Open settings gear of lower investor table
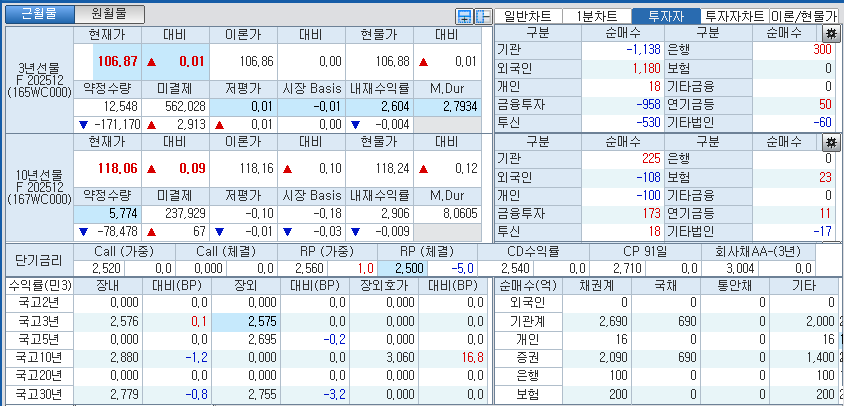844x406 pixels. (829, 141)
